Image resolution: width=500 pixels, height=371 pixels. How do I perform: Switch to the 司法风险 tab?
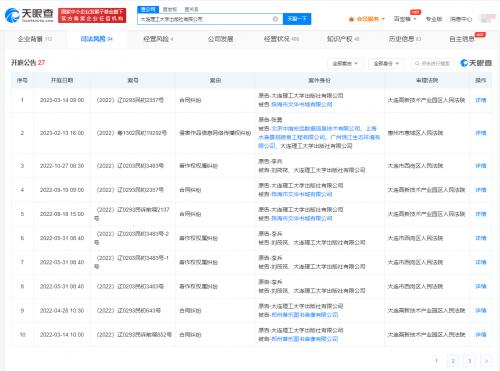click(97, 39)
